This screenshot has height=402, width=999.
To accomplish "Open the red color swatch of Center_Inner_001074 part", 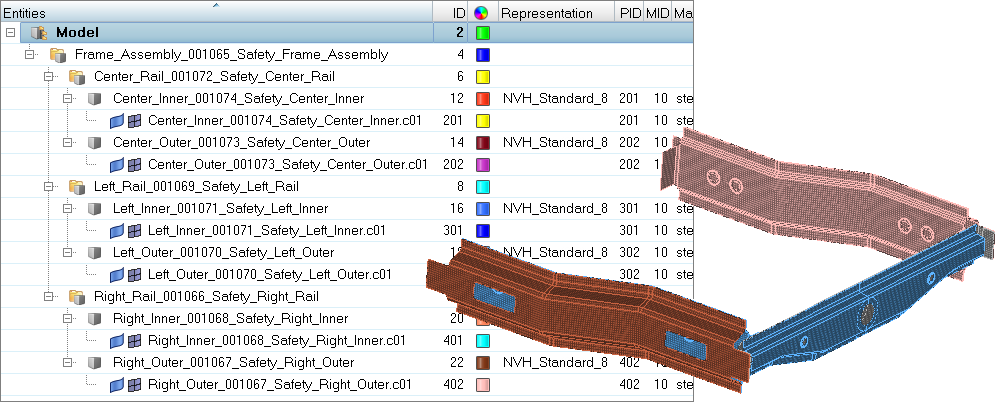I will click(483, 99).
